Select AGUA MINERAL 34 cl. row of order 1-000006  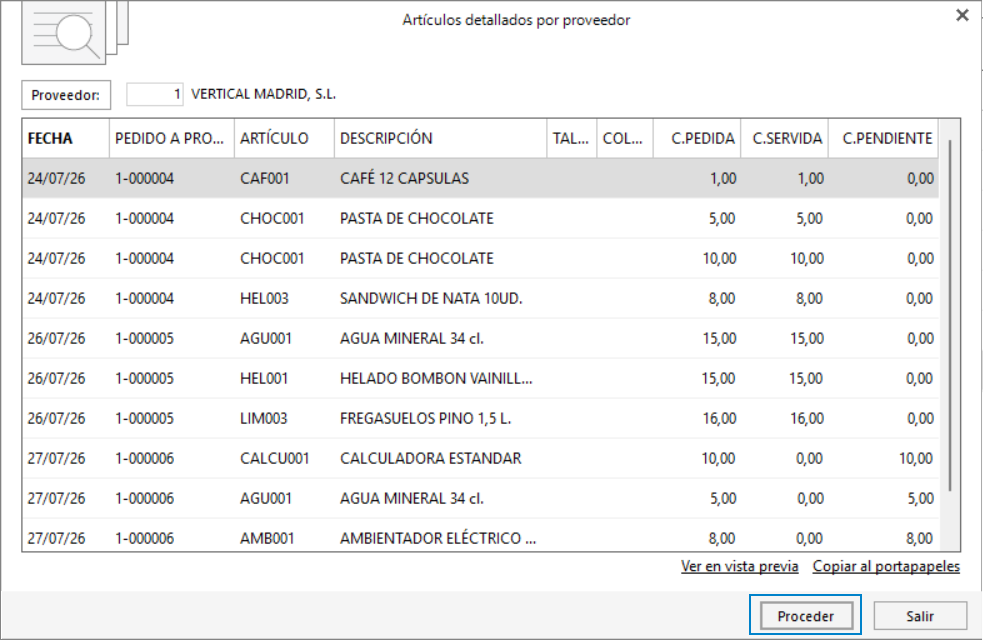(x=480, y=499)
